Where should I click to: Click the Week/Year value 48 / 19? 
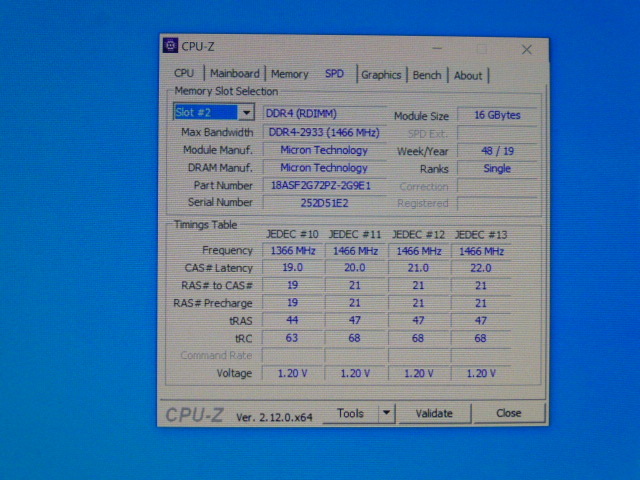click(497, 151)
